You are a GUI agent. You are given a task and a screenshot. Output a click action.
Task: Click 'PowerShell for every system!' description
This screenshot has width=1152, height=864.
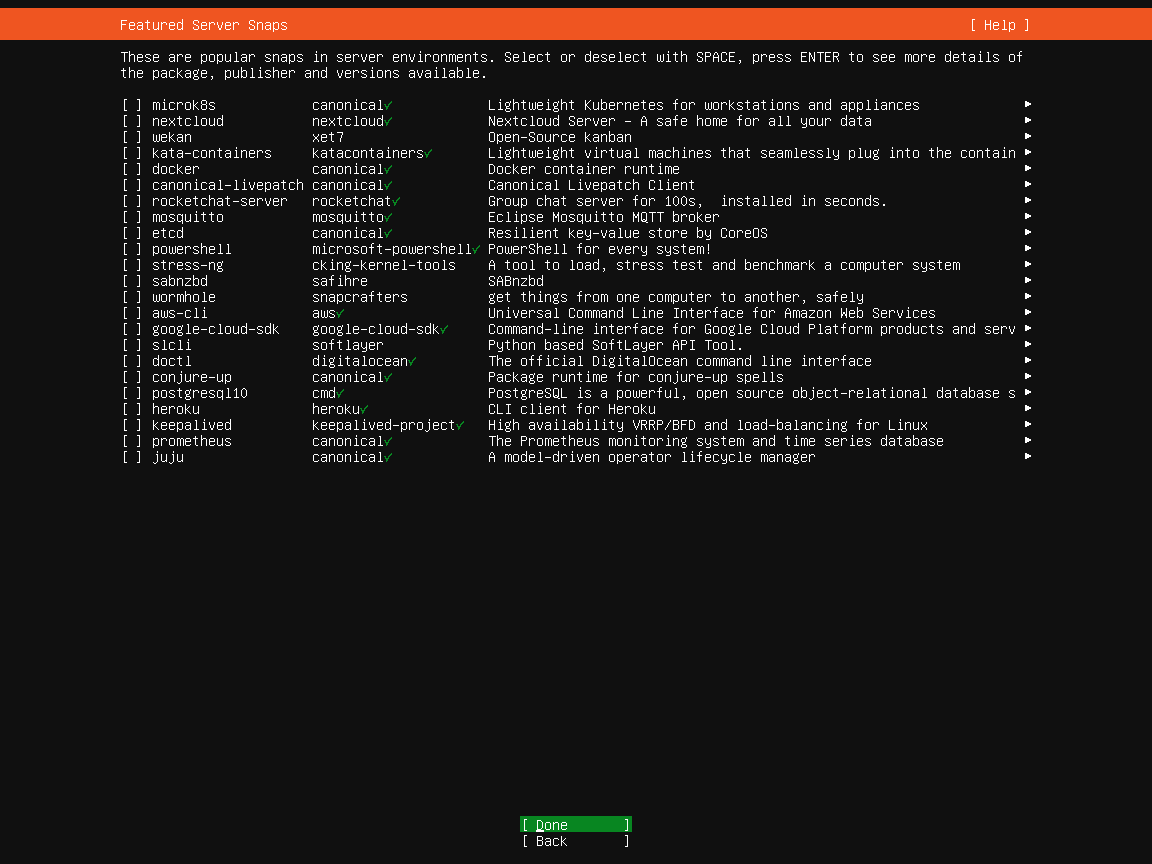tap(600, 249)
